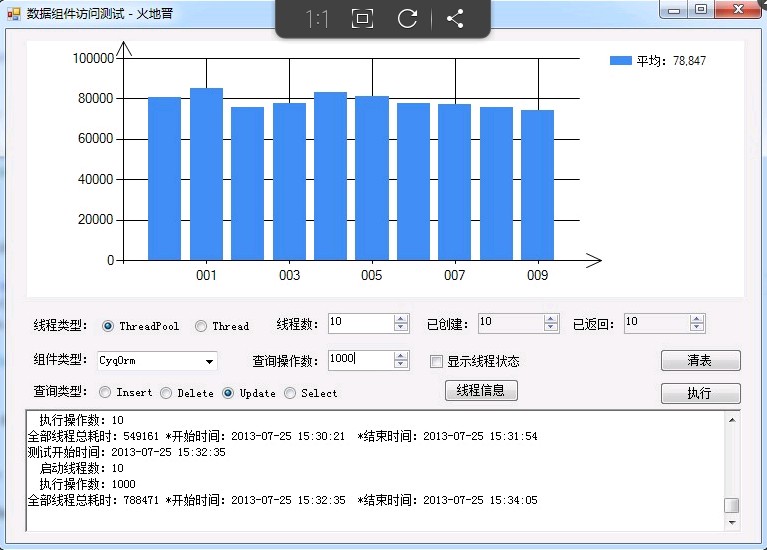The height and width of the screenshot is (550, 767).
Task: Click the 查询操作数 input field showing 1000
Action: tap(360, 360)
